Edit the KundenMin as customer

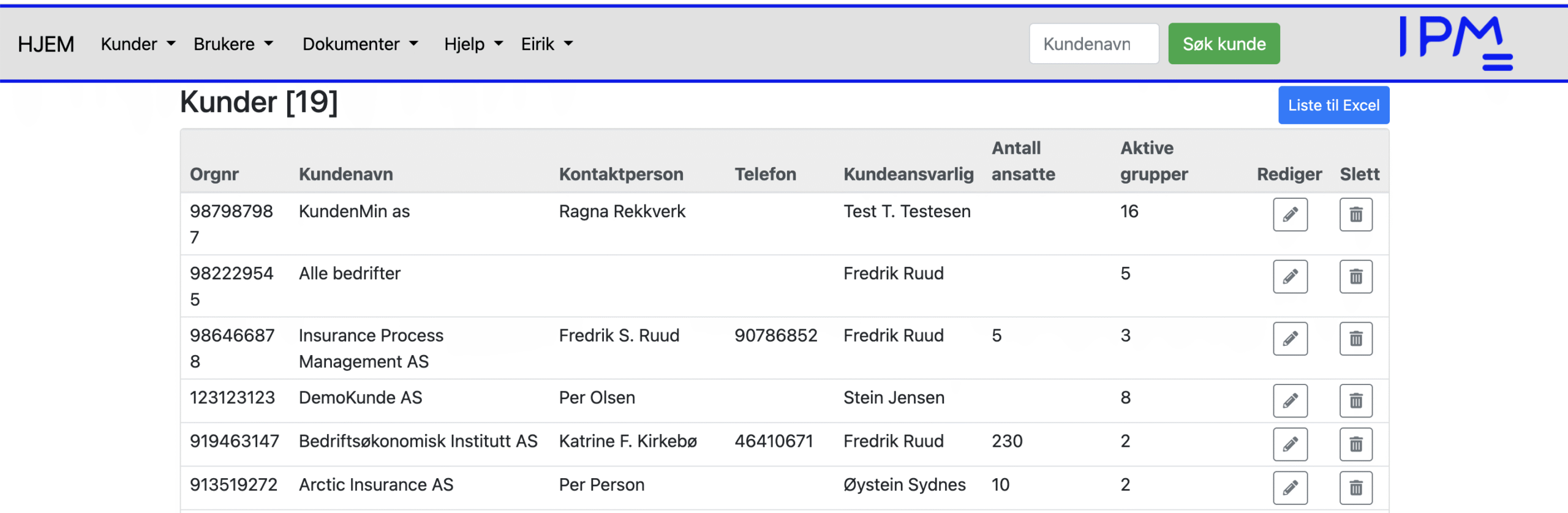(1290, 214)
